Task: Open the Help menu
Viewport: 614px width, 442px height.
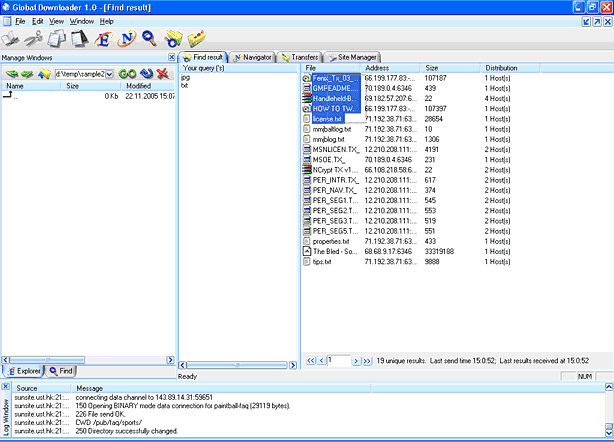Action: point(107,22)
